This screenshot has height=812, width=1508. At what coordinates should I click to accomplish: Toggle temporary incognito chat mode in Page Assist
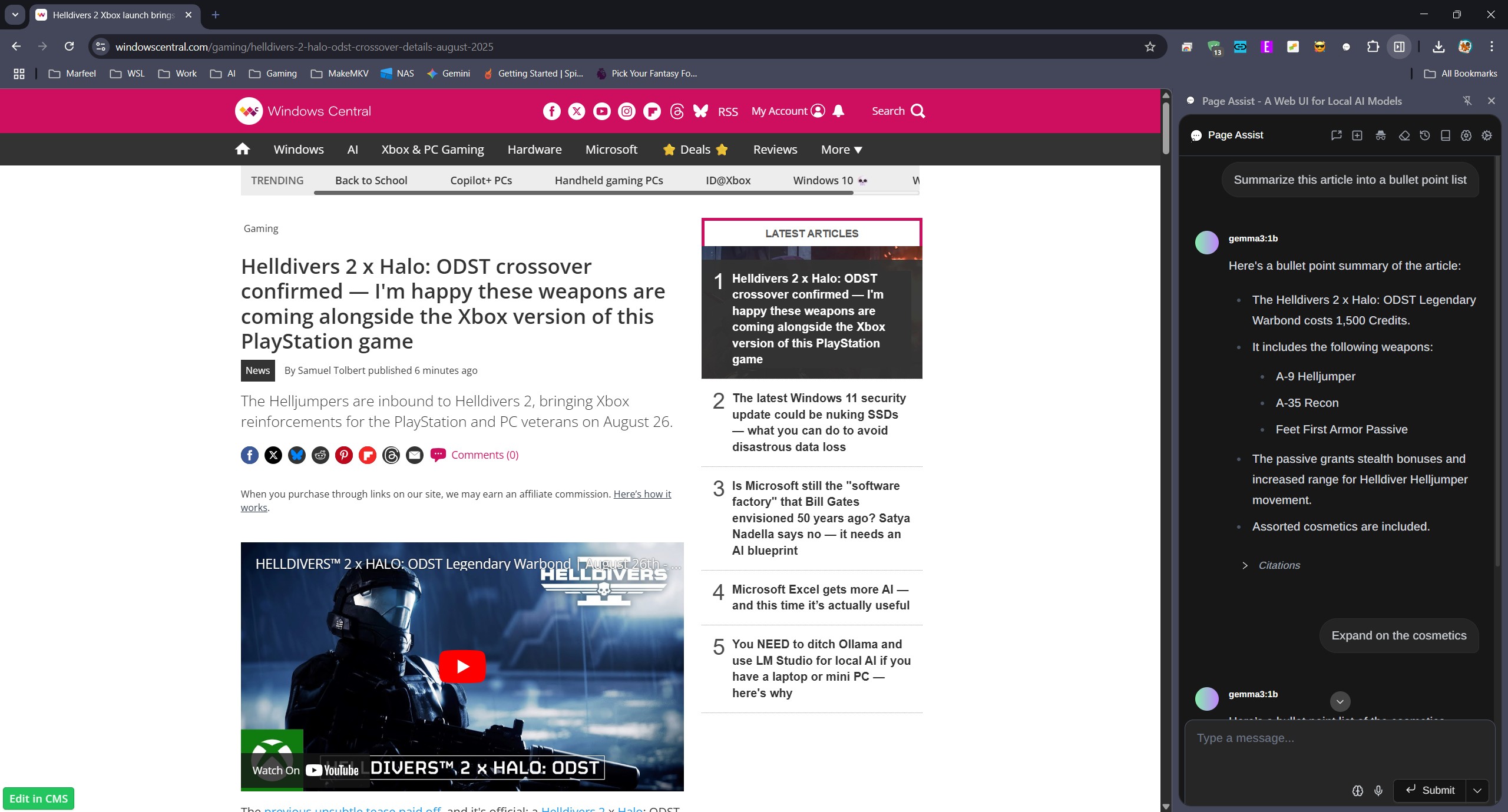click(1381, 135)
